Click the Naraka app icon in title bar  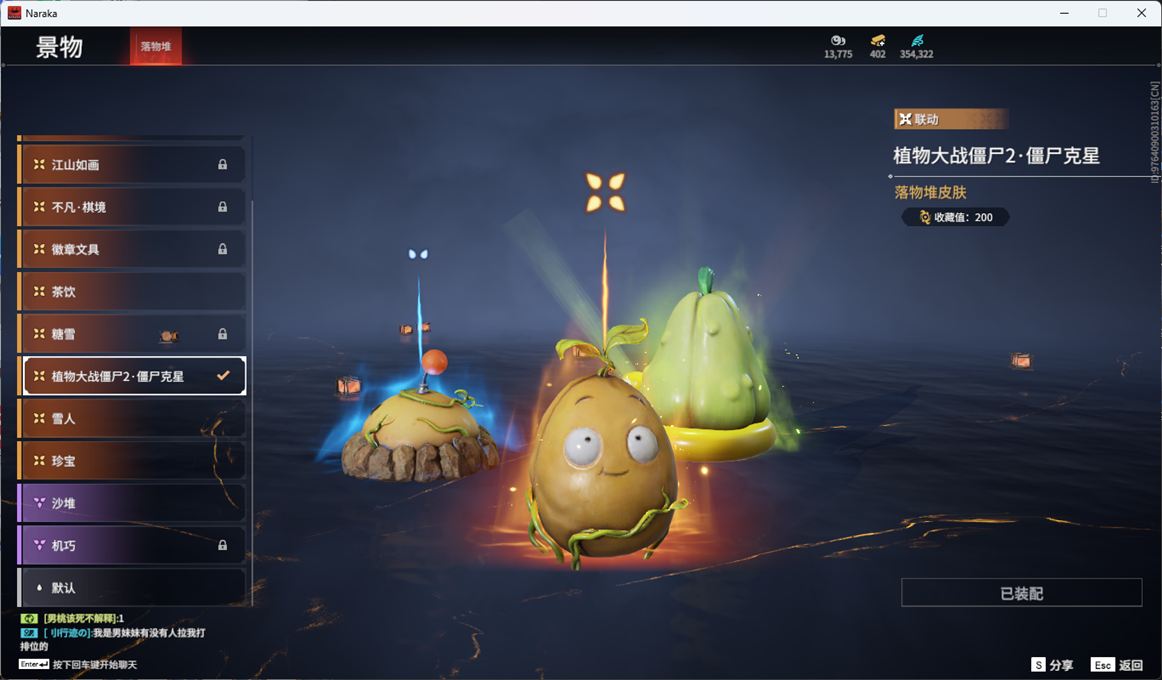(14, 13)
